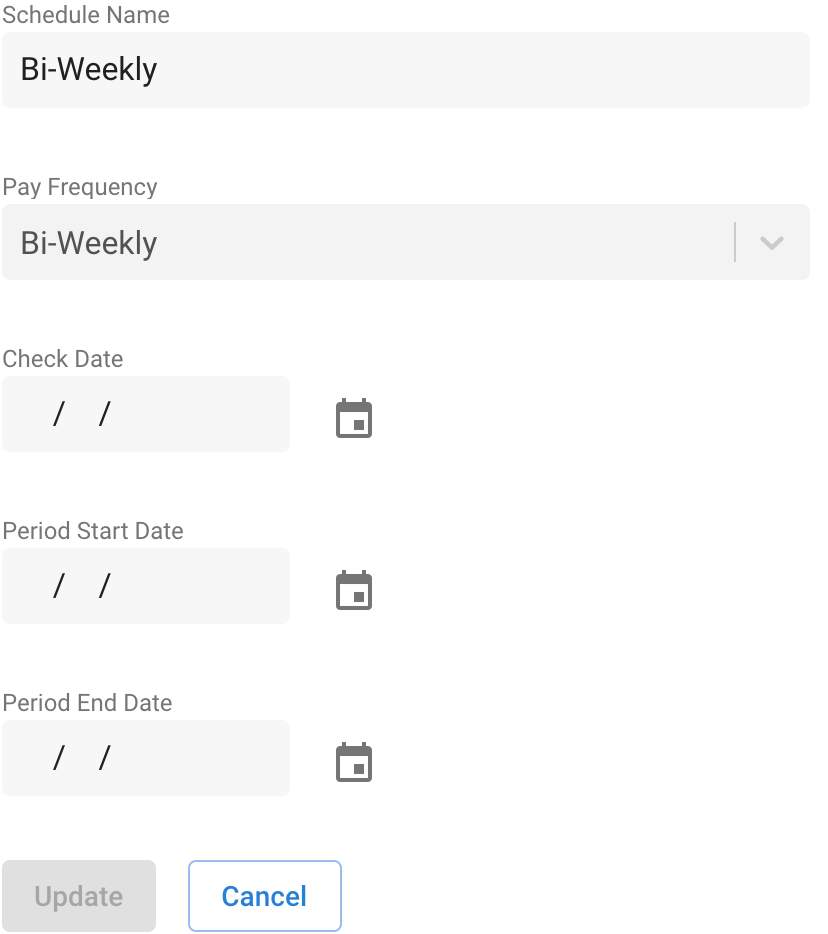Click the grayed-out Update button

point(79,896)
